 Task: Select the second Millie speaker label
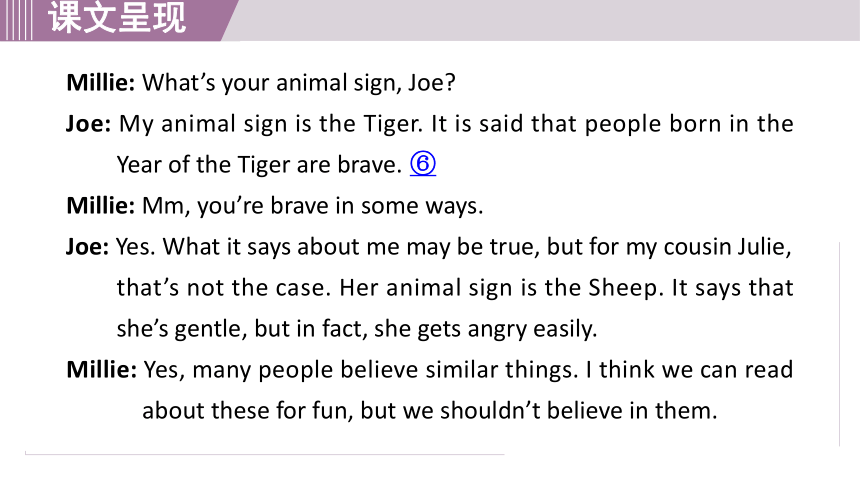[x=100, y=206]
